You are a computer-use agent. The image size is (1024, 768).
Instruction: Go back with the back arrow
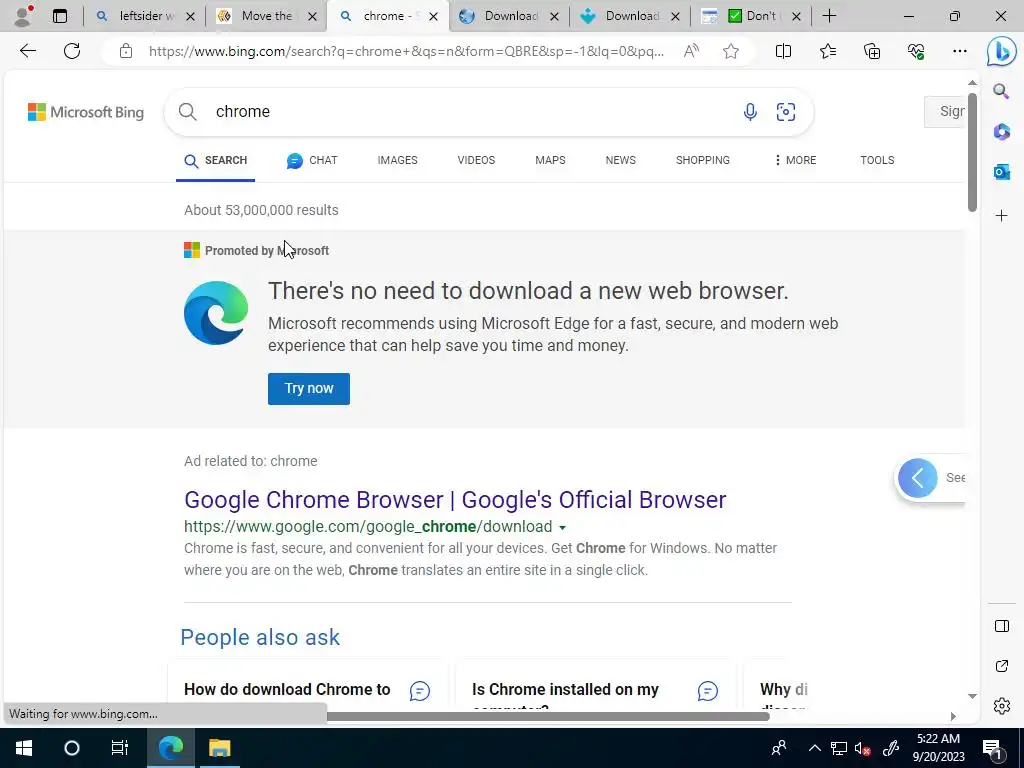27,51
